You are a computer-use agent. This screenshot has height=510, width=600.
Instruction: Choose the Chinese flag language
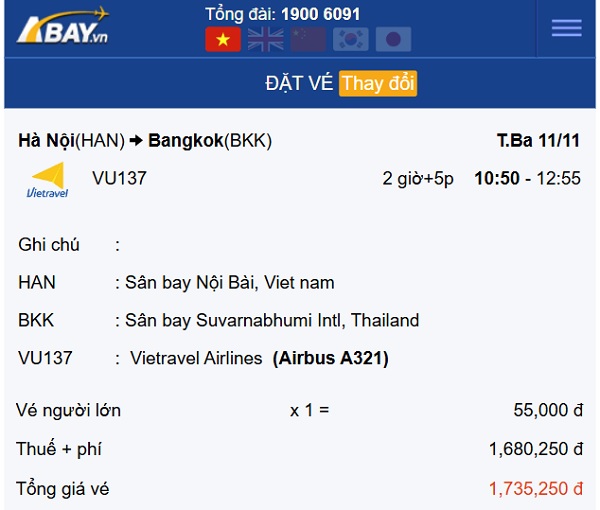(x=308, y=39)
